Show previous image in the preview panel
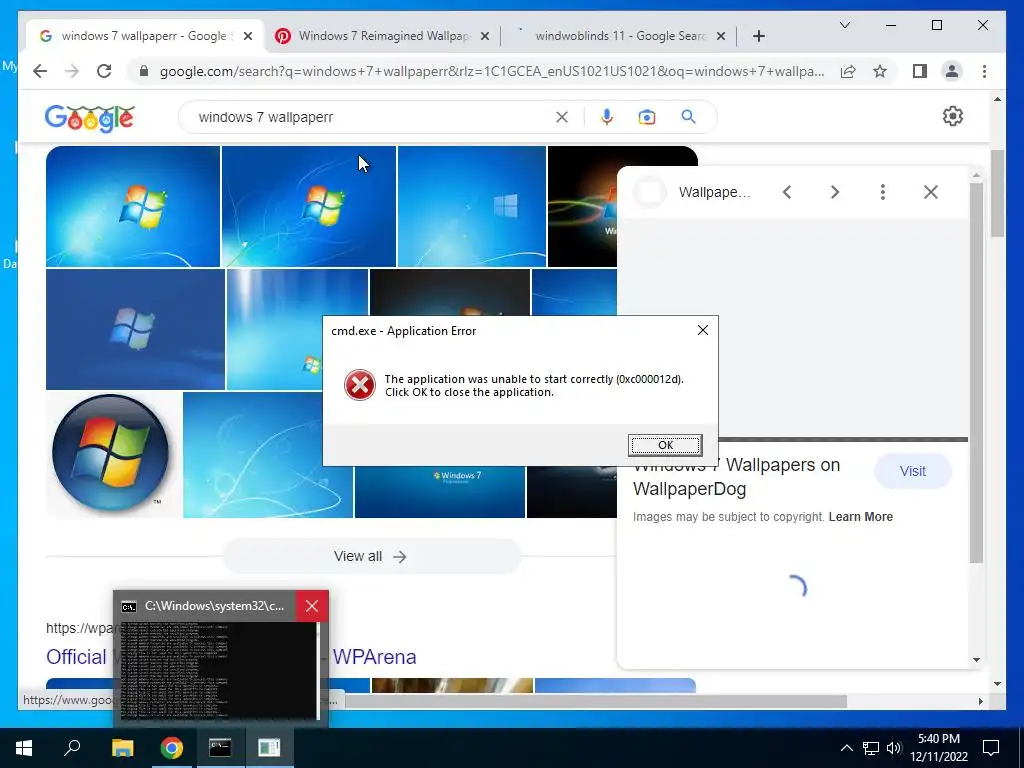1024x768 pixels. point(787,192)
